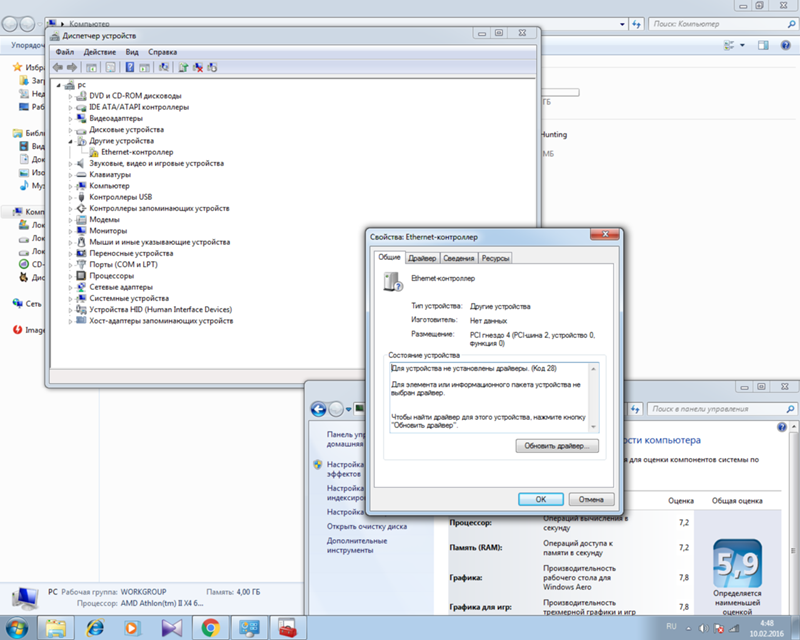This screenshot has height=640, width=800.
Task: Click the Обновить драйвер button
Action: coord(557,446)
